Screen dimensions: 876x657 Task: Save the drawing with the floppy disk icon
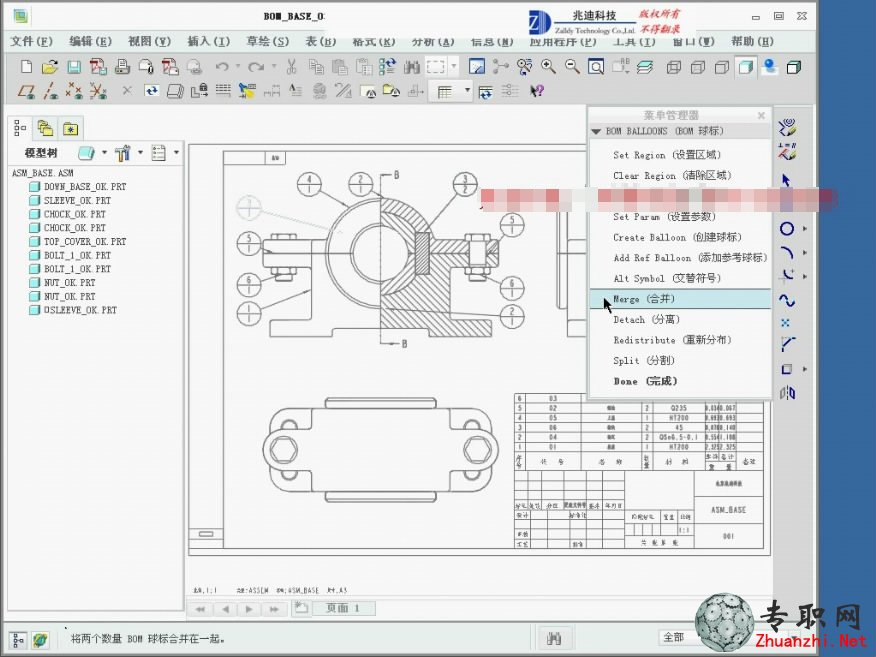point(74,67)
